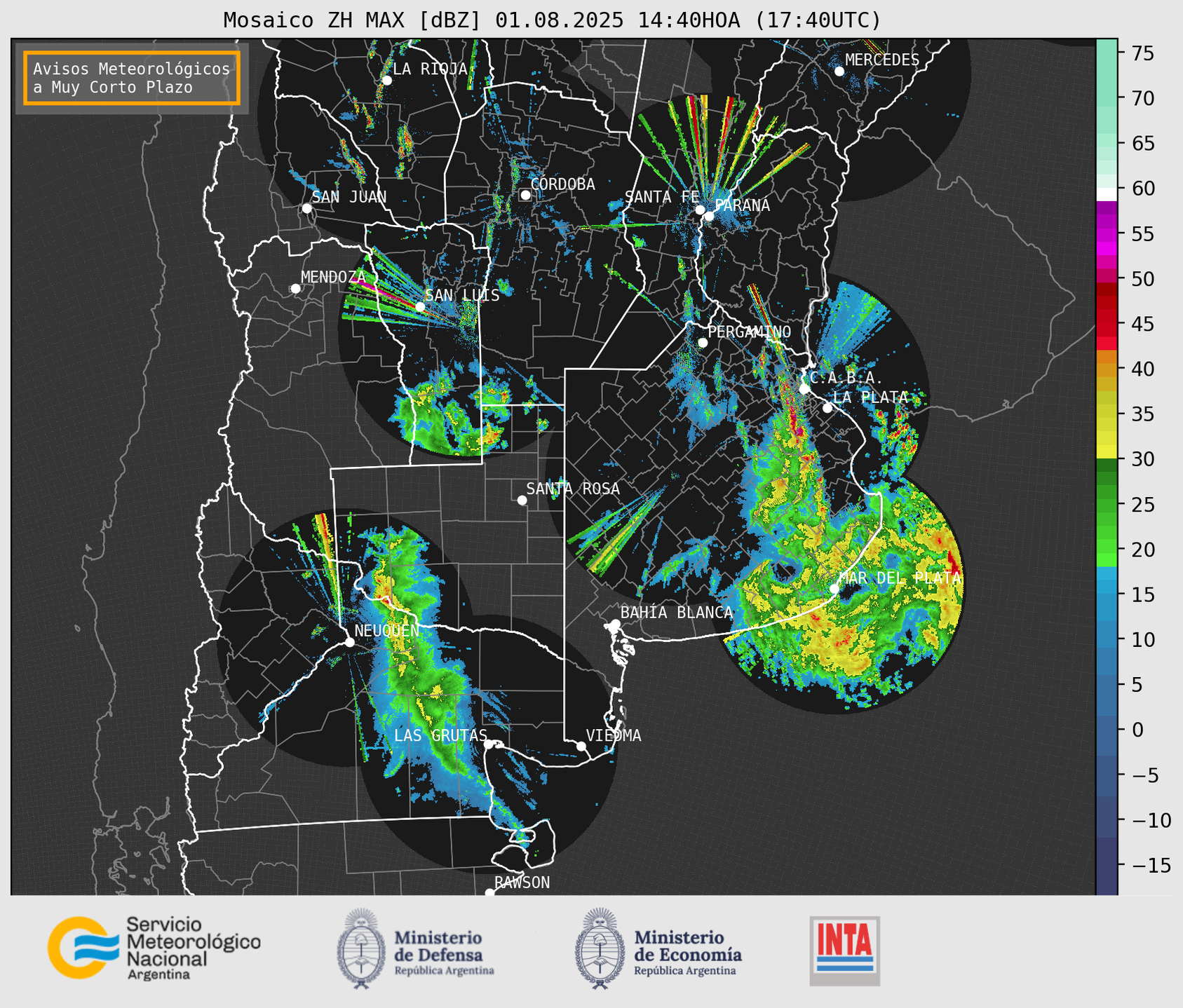This screenshot has height=1008, width=1183.
Task: Click the green 25 dBZ band on scale
Action: point(1107,504)
